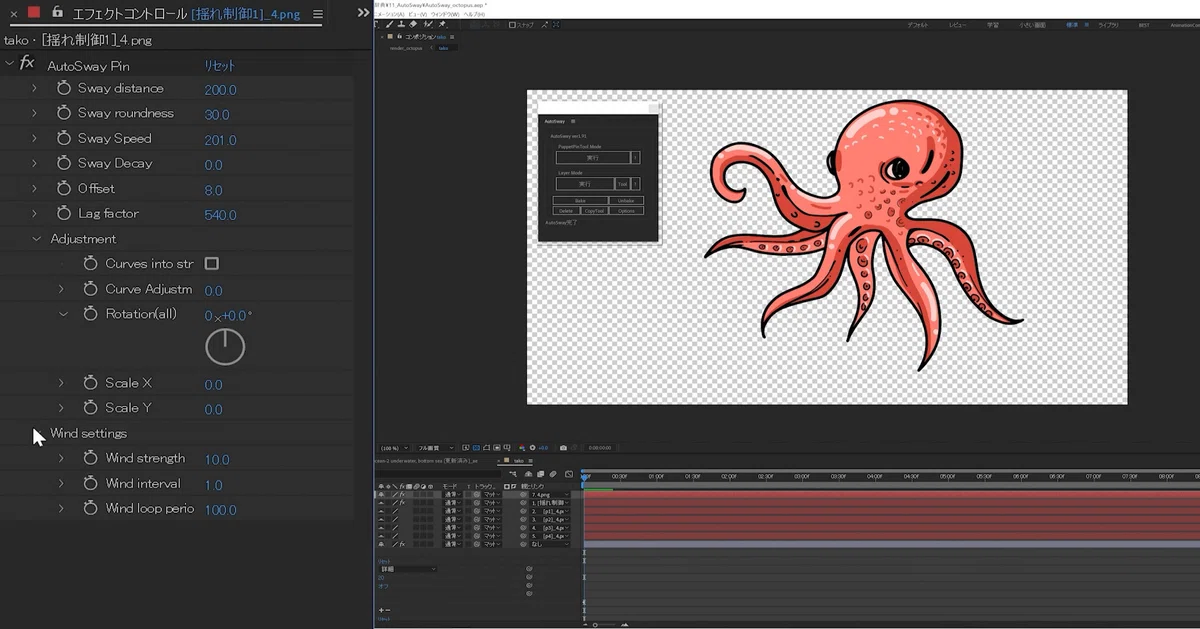This screenshot has height=629, width=1200.
Task: Click the stopwatch icon for Sway distance
Action: click(x=64, y=89)
